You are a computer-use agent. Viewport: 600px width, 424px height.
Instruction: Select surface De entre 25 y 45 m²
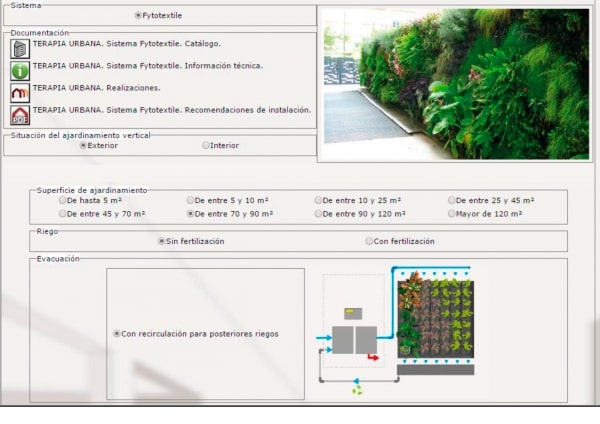pyautogui.click(x=452, y=200)
